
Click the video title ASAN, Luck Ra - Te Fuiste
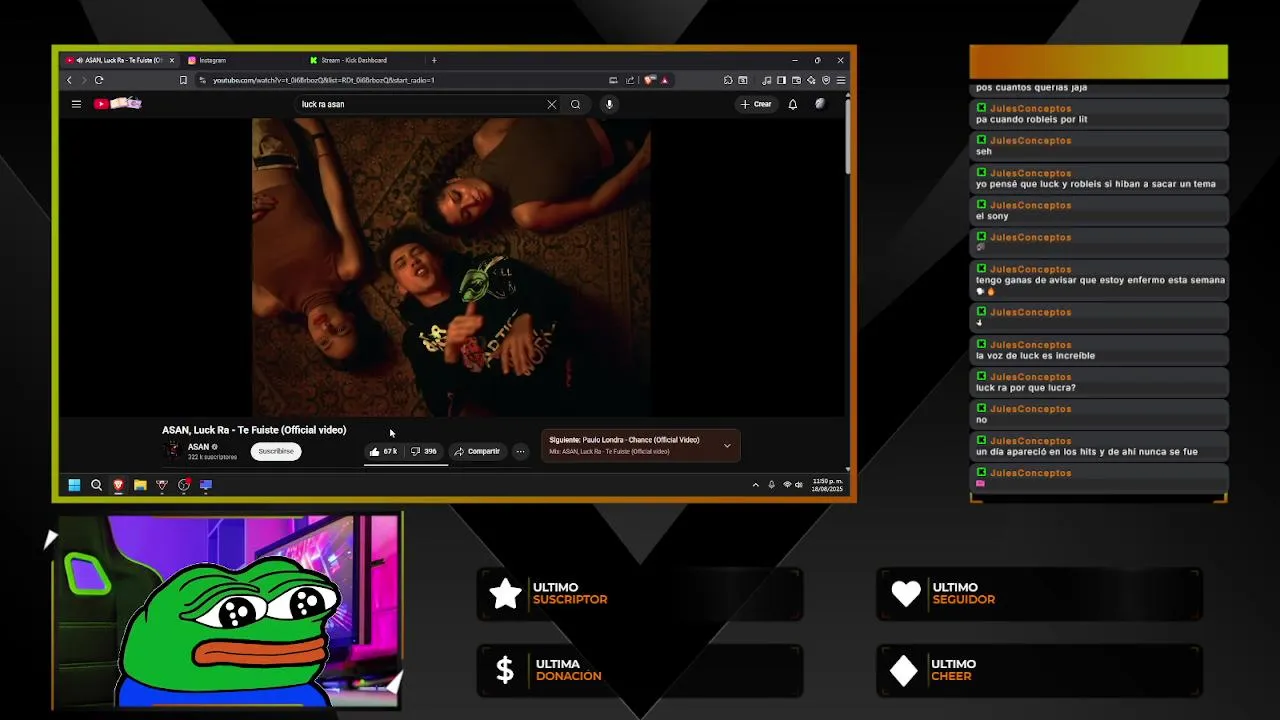click(254, 430)
